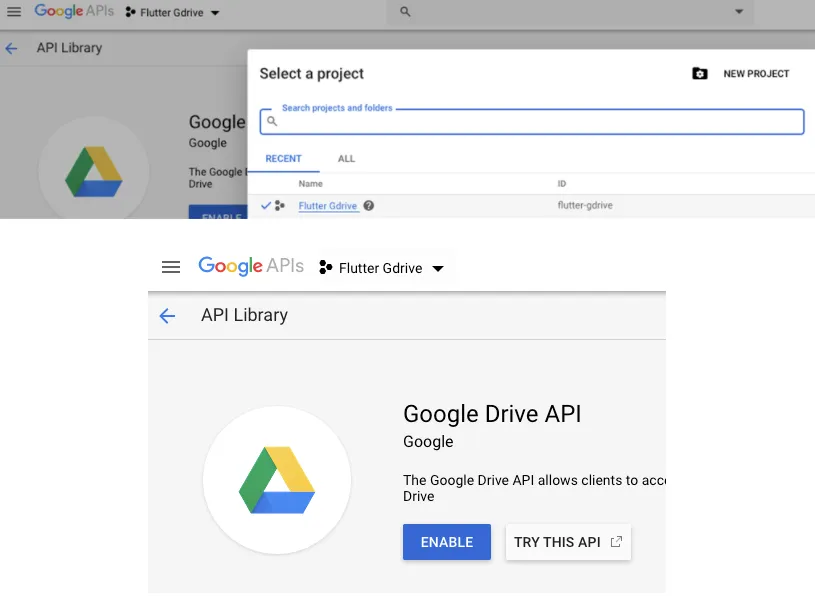Switch to the ALL tab
The width and height of the screenshot is (815, 610).
tap(346, 158)
